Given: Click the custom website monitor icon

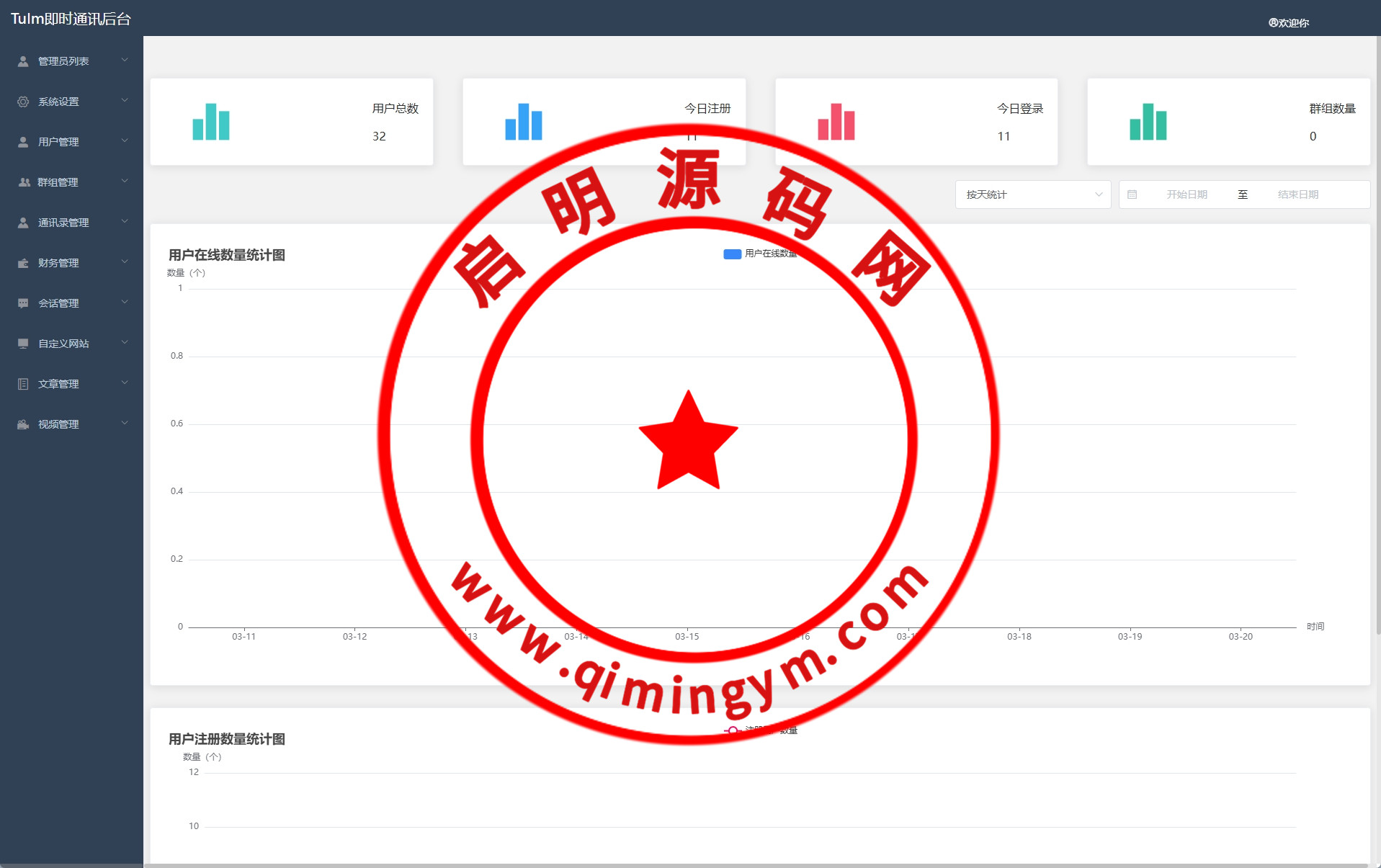Looking at the screenshot, I should pyautogui.click(x=23, y=344).
